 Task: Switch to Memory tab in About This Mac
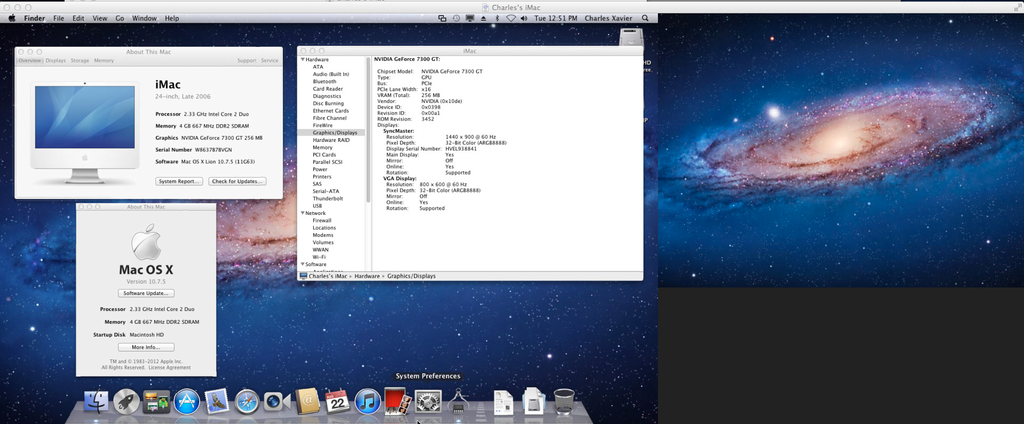coord(104,60)
